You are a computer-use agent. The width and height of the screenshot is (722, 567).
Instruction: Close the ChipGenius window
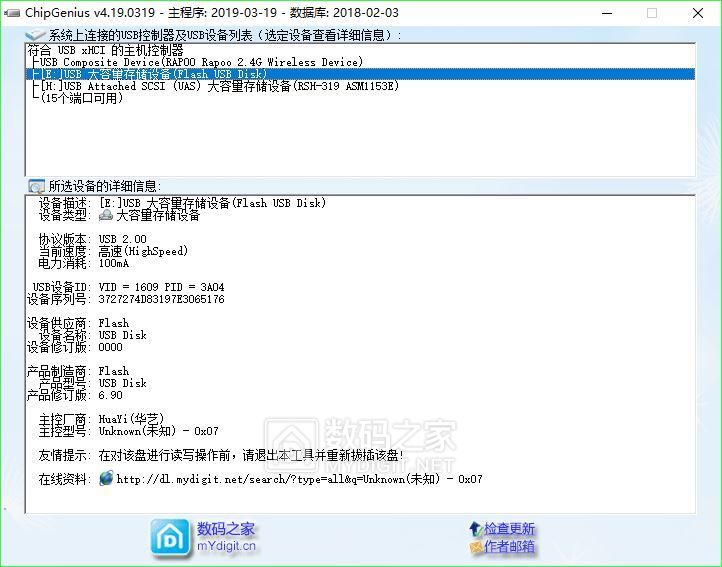coord(698,13)
